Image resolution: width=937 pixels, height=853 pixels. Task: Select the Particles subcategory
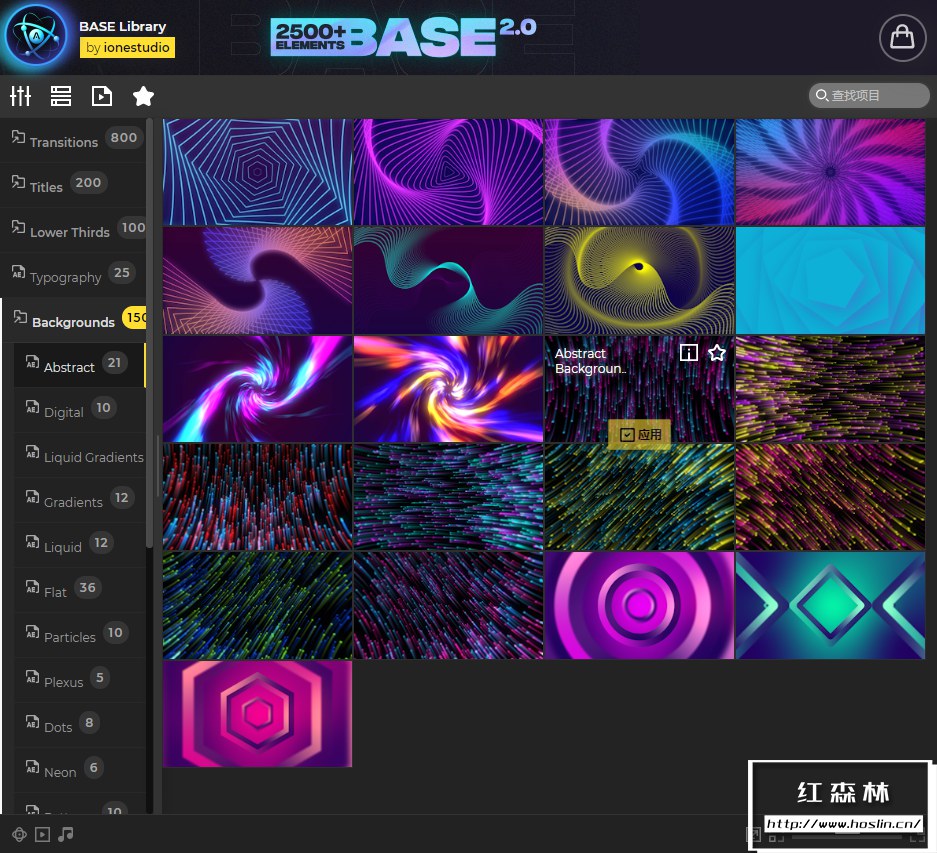[79, 635]
